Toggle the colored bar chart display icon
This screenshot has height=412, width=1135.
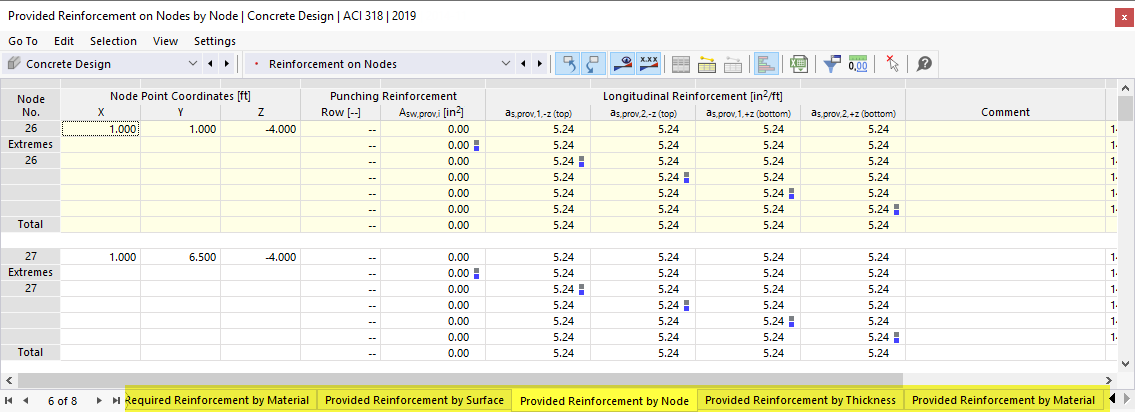point(765,63)
